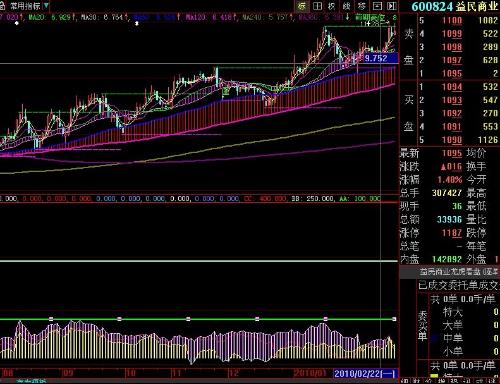The width and height of the screenshot is (500, 384).
Task: Click the green horizontal line handle at right end
Action: 394,319
